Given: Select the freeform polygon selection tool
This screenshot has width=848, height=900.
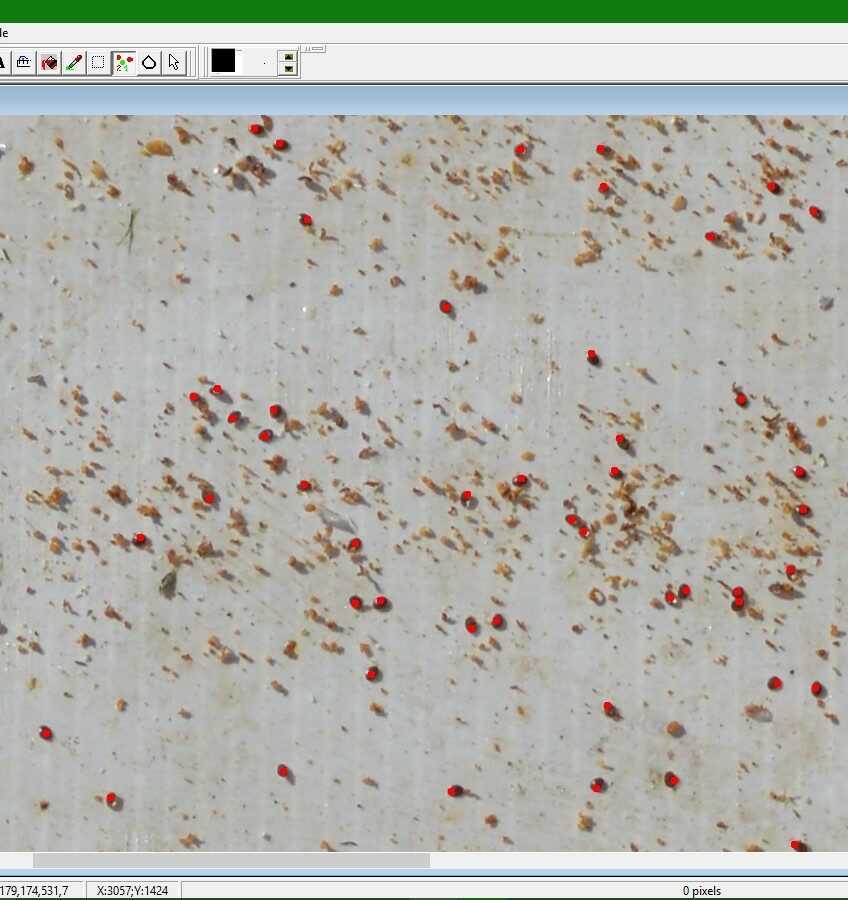Looking at the screenshot, I should 149,63.
